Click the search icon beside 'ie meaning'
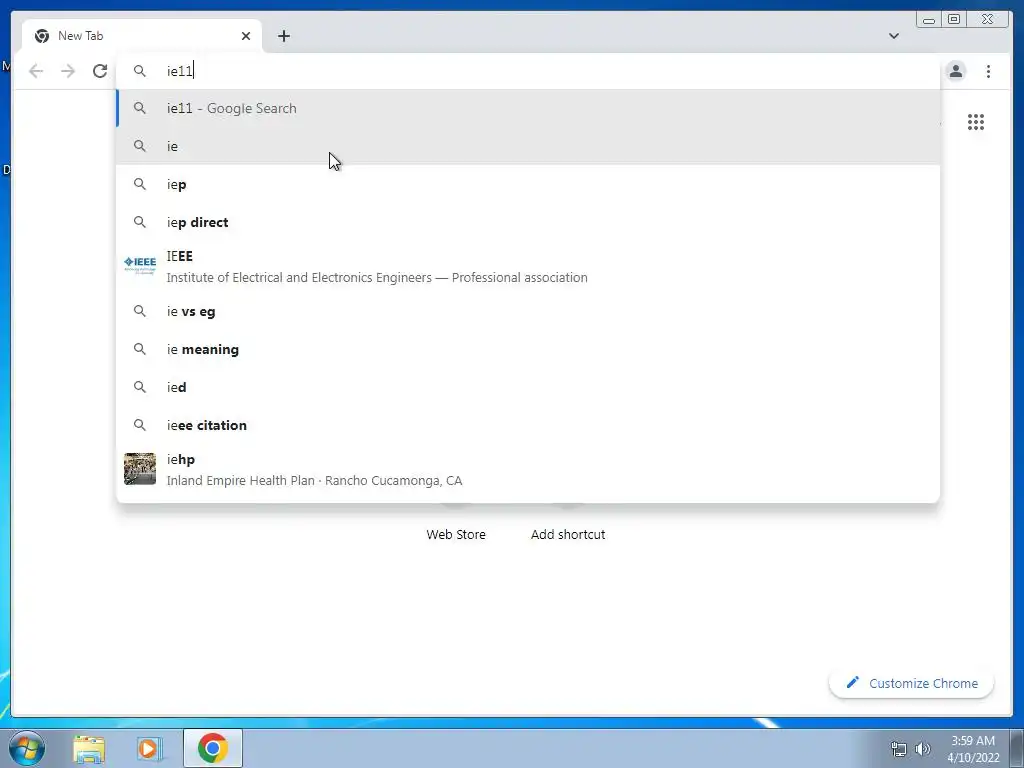Screen dimensions: 1024x768 140,349
